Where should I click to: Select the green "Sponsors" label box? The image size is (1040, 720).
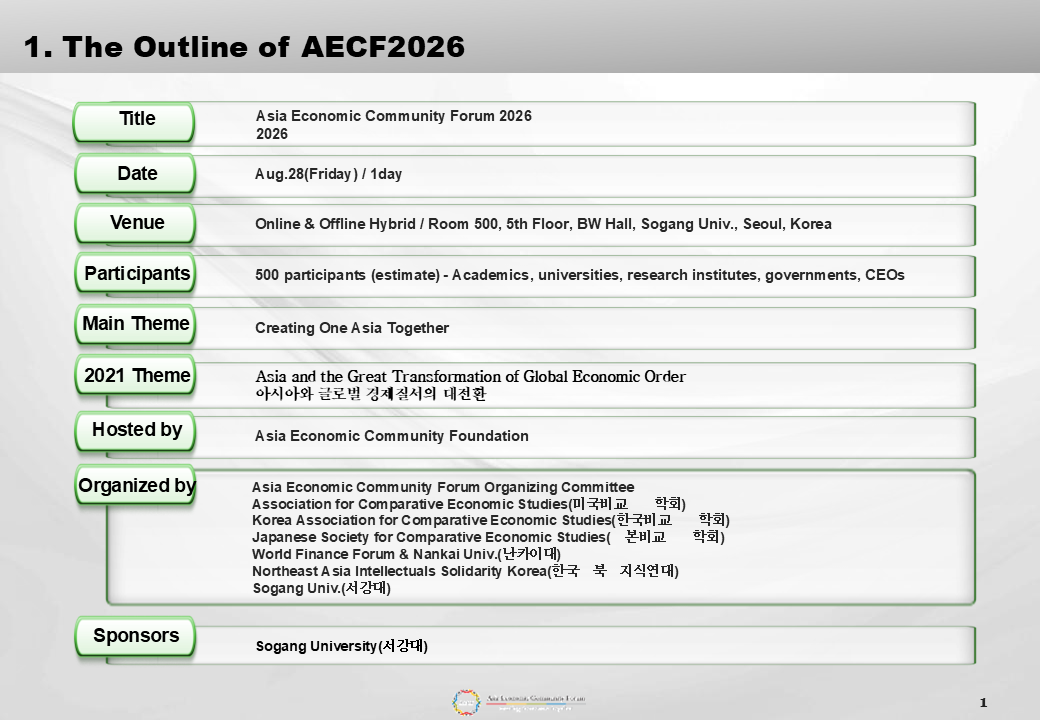[135, 636]
